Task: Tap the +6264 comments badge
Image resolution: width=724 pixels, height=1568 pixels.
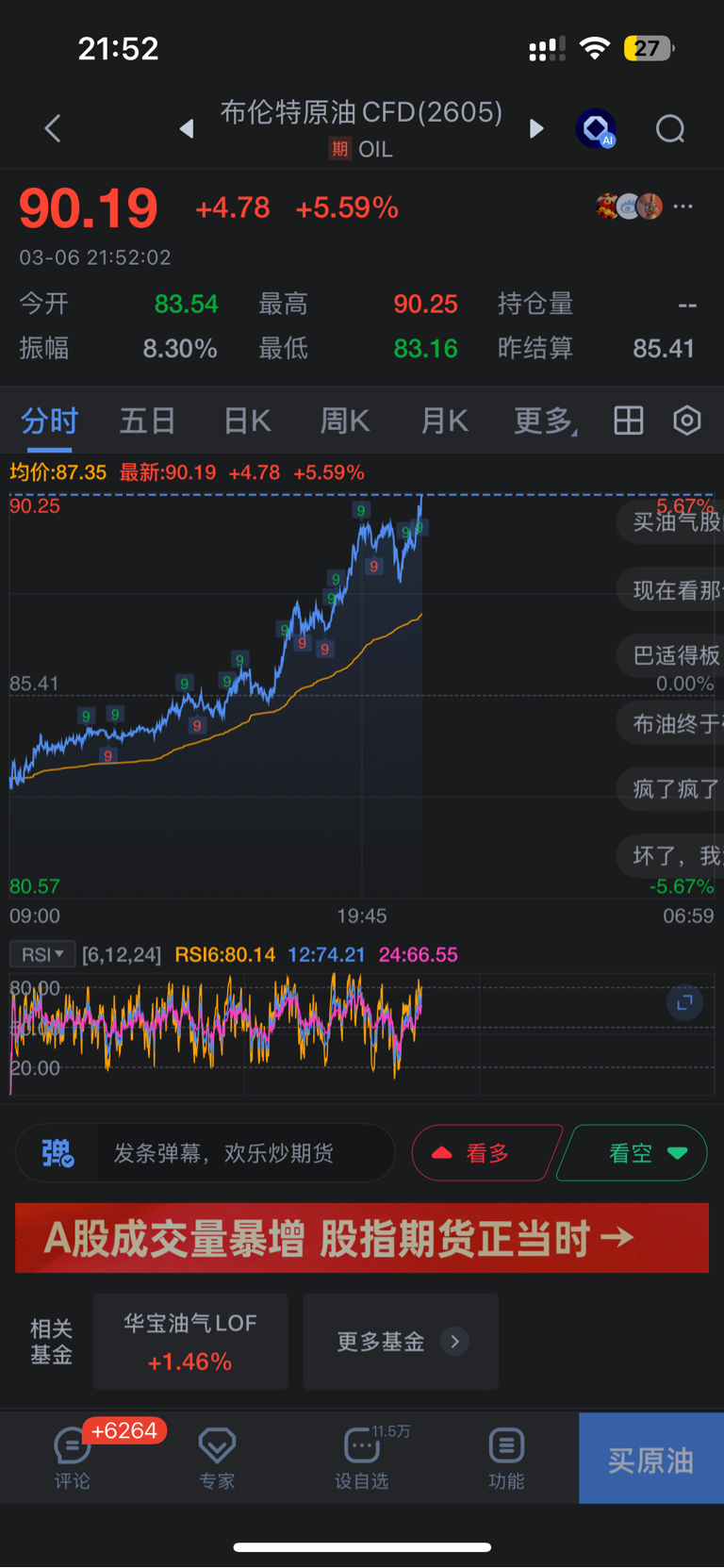Action: [124, 1430]
